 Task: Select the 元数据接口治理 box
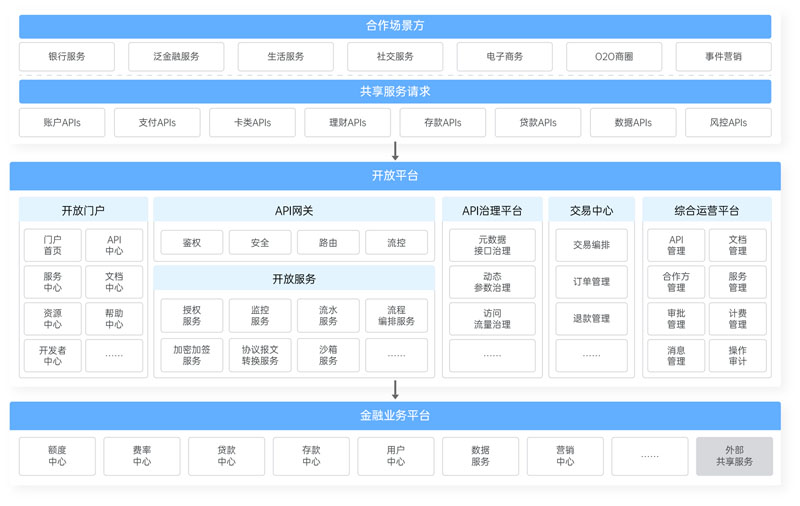[x=492, y=246]
